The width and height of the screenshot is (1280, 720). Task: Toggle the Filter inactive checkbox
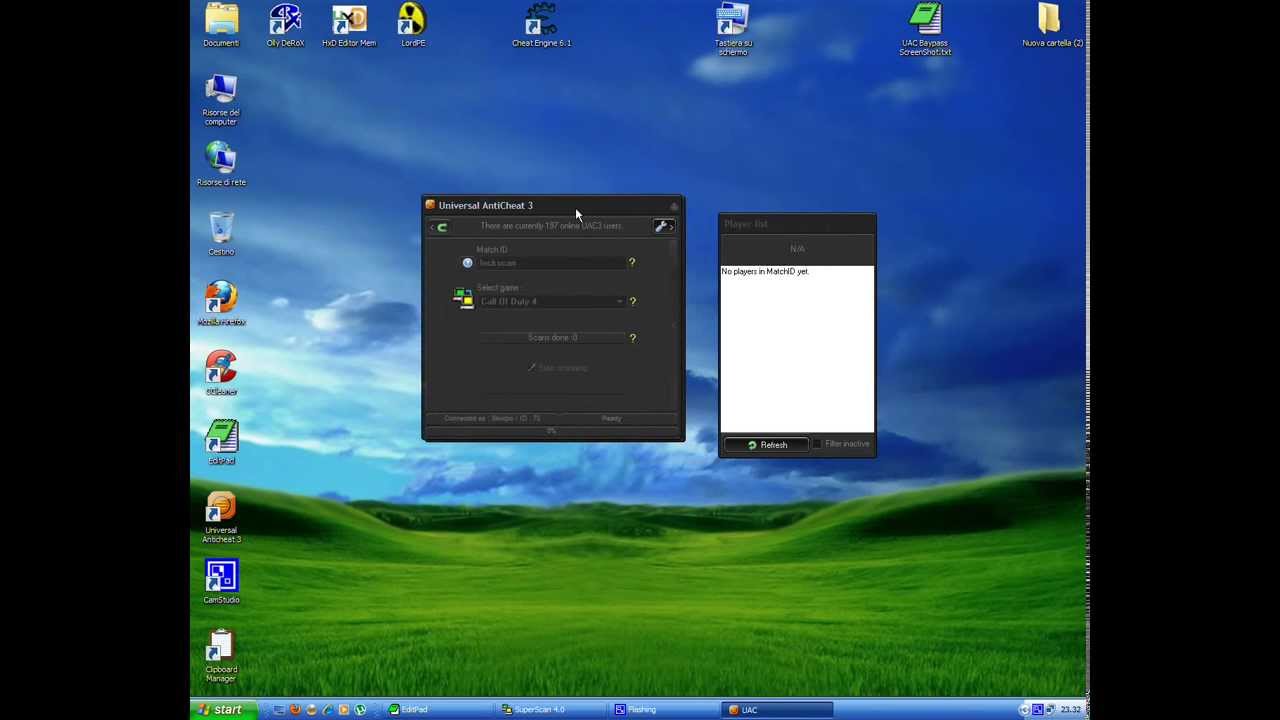[x=817, y=444]
